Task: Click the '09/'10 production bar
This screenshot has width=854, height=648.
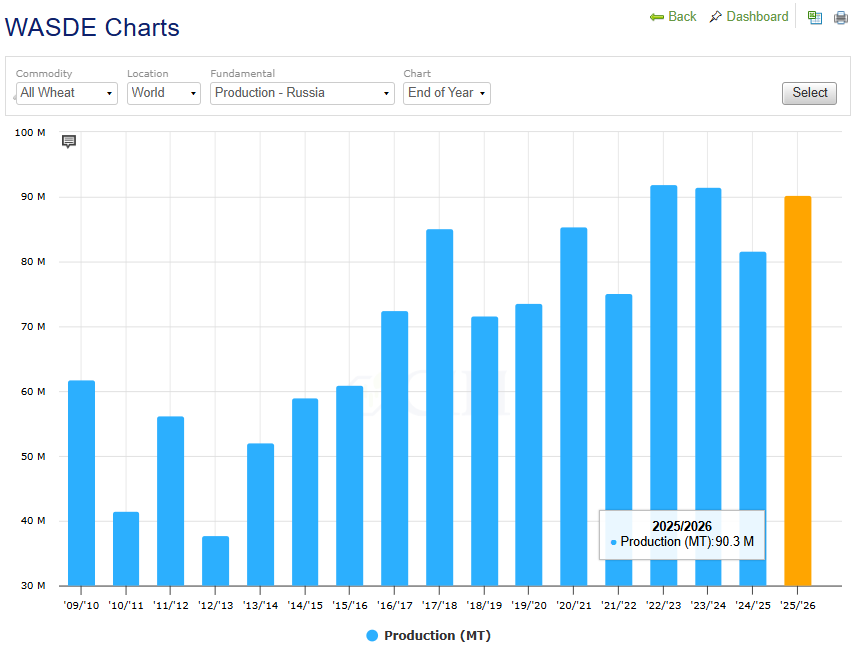Action: pos(81,483)
